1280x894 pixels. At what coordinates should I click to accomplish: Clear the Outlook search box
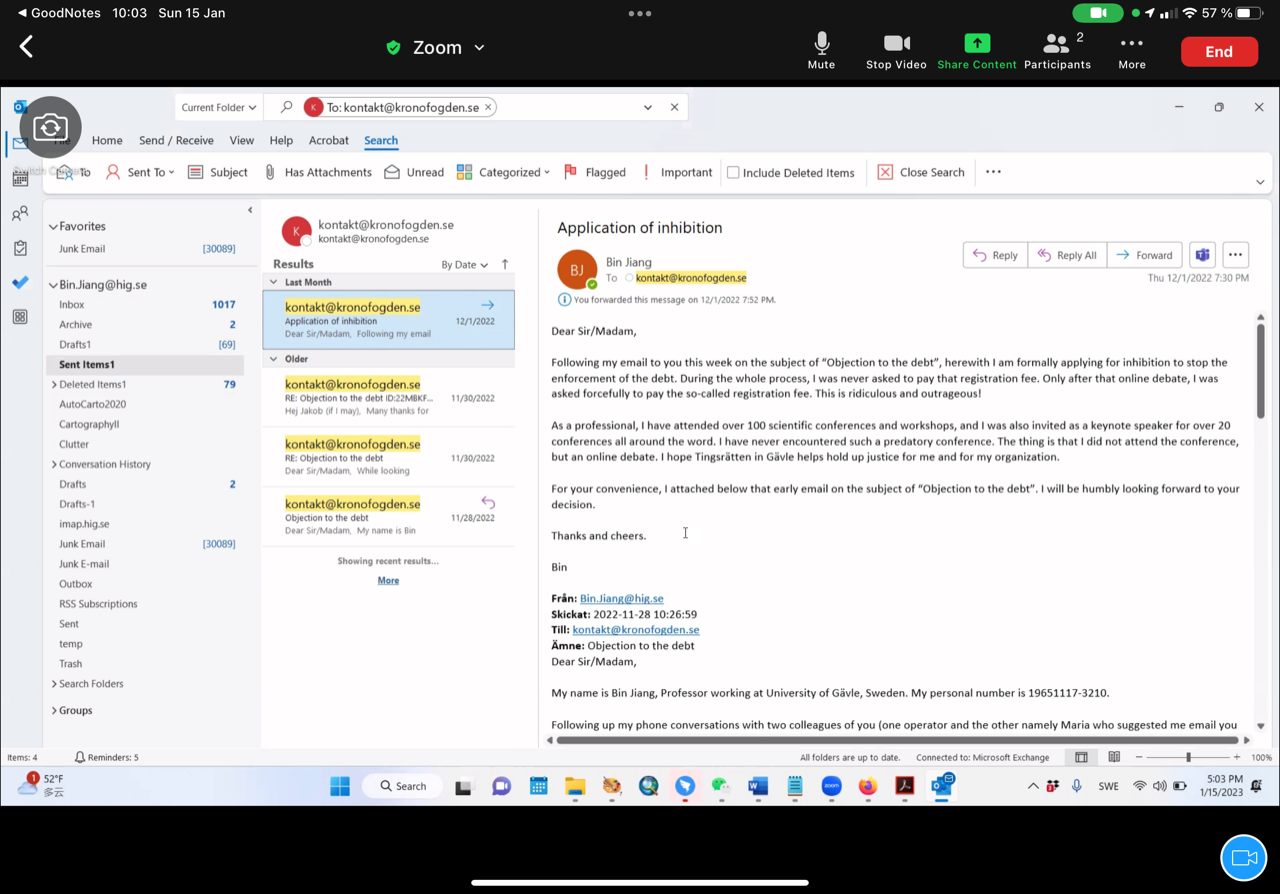(674, 107)
